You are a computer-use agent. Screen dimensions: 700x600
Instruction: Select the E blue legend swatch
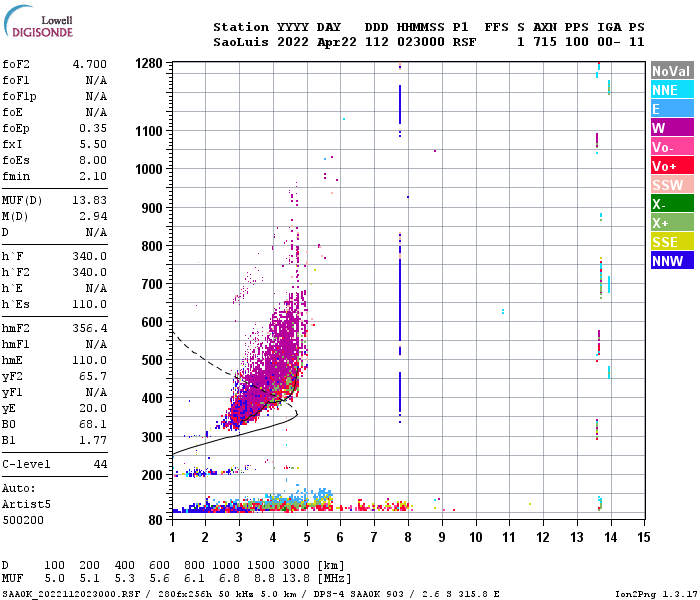click(x=672, y=108)
